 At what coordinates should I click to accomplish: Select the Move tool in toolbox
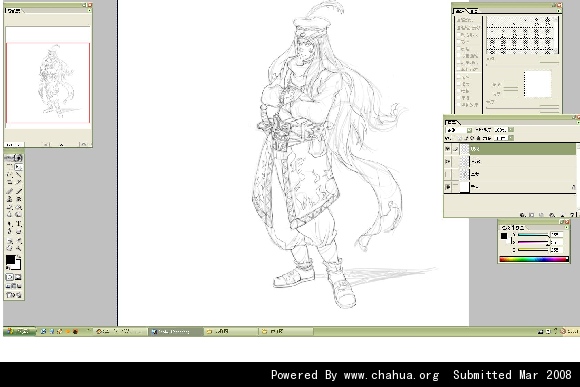[x=18, y=166]
